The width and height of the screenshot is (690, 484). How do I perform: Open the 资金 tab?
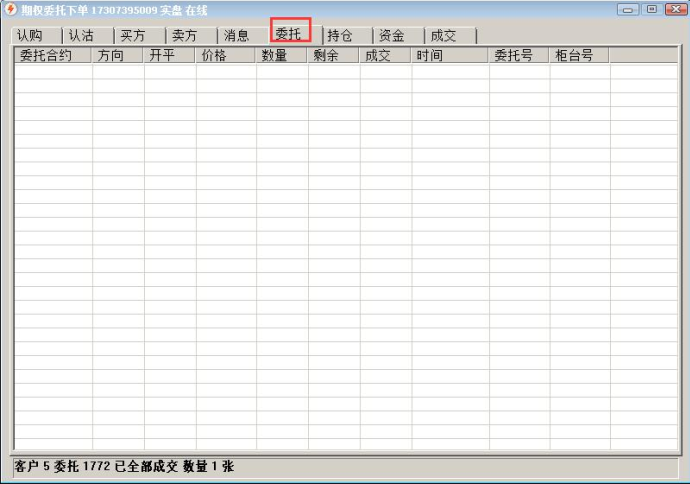[x=391, y=36]
